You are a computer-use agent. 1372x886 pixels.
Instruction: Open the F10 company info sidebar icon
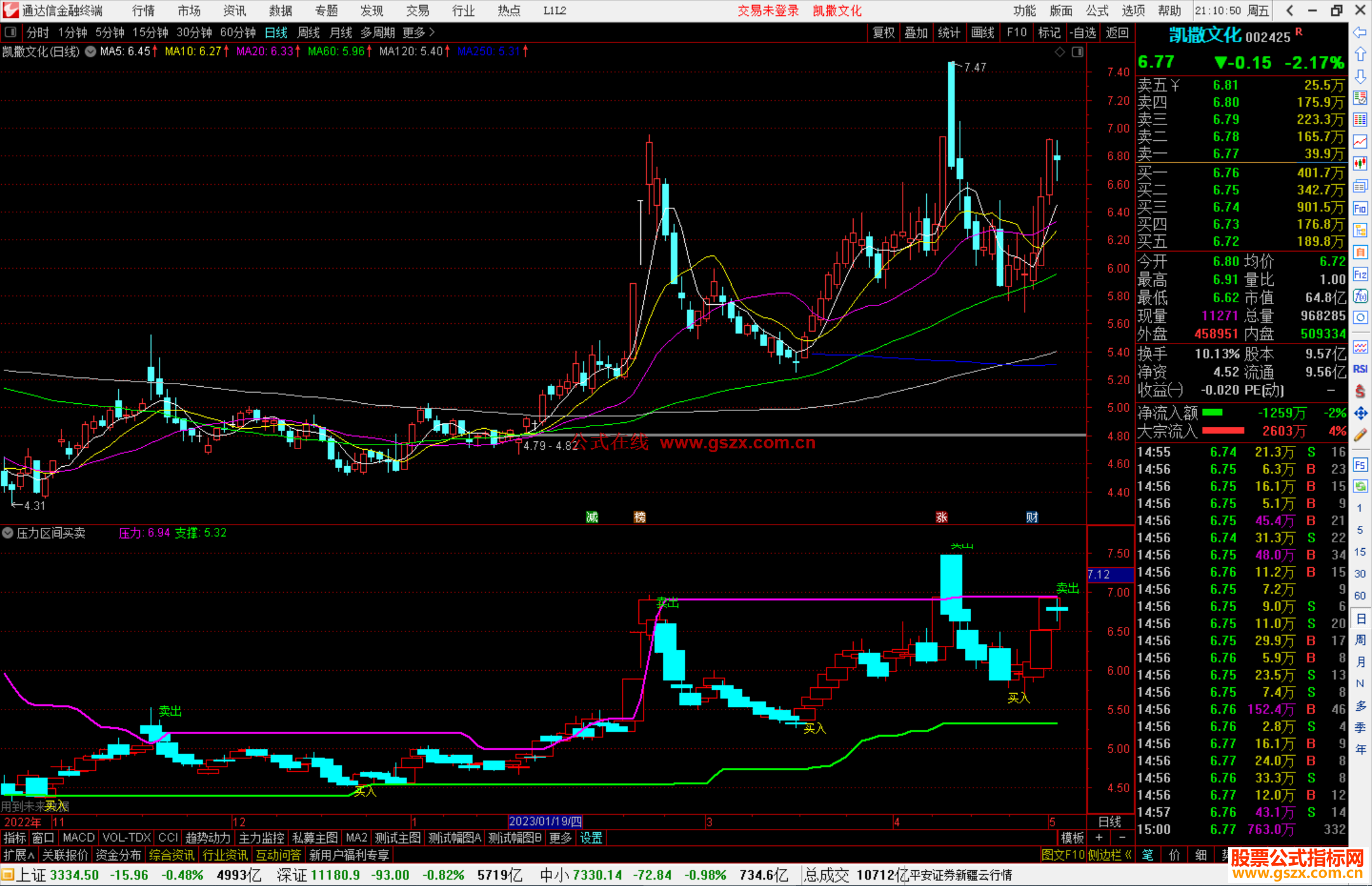coord(1360,208)
